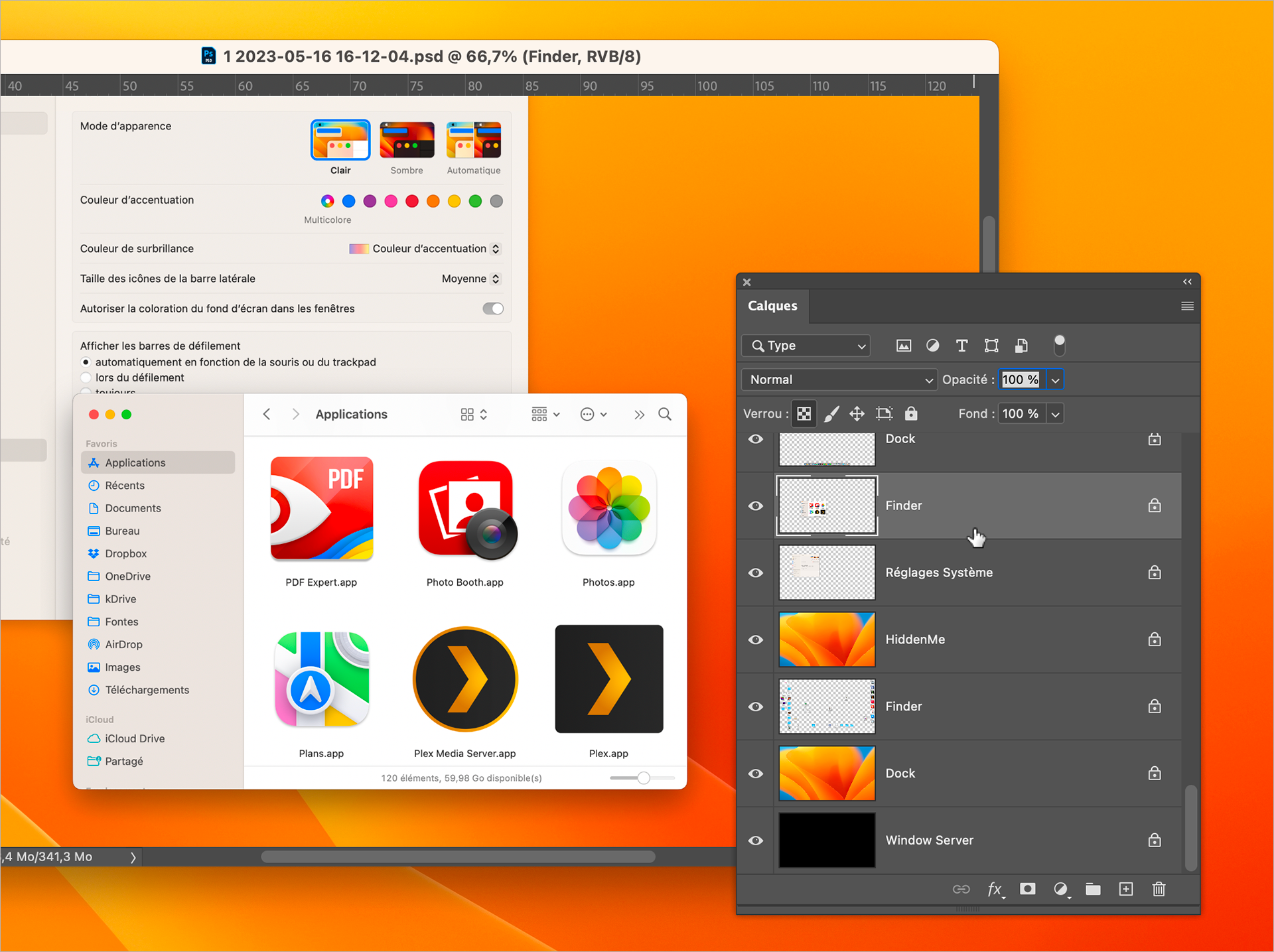
Task: Delete the selected layer
Action: point(1159,889)
